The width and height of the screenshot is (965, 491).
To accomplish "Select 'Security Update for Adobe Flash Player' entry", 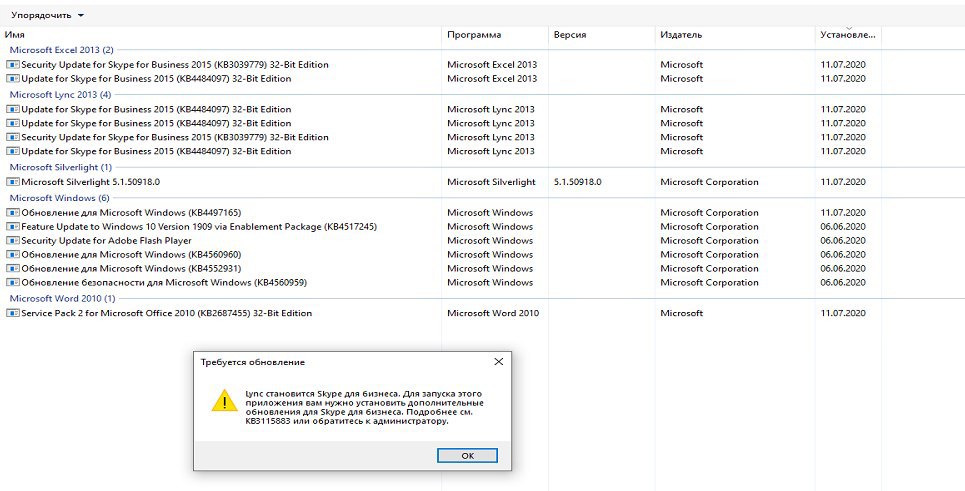I will (x=106, y=241).
